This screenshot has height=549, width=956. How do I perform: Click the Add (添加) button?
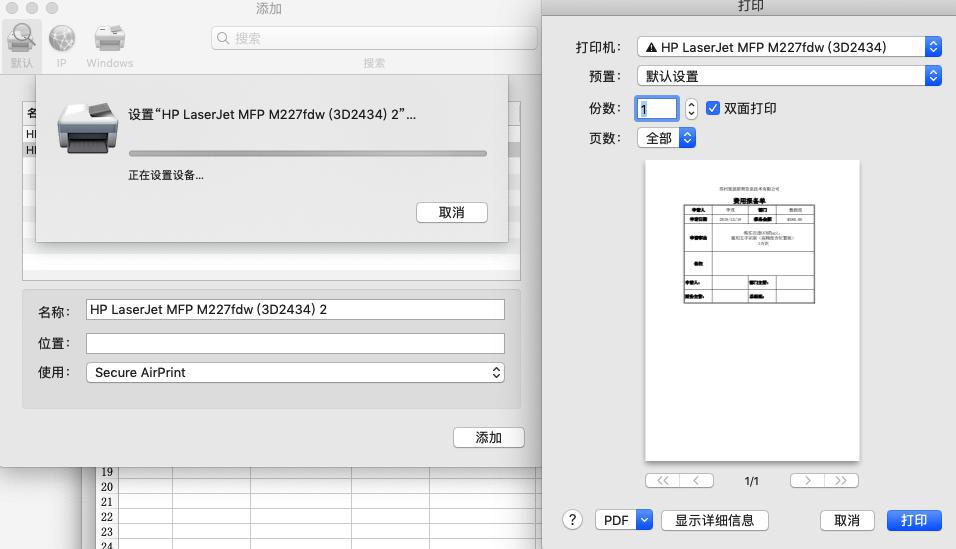(x=488, y=437)
